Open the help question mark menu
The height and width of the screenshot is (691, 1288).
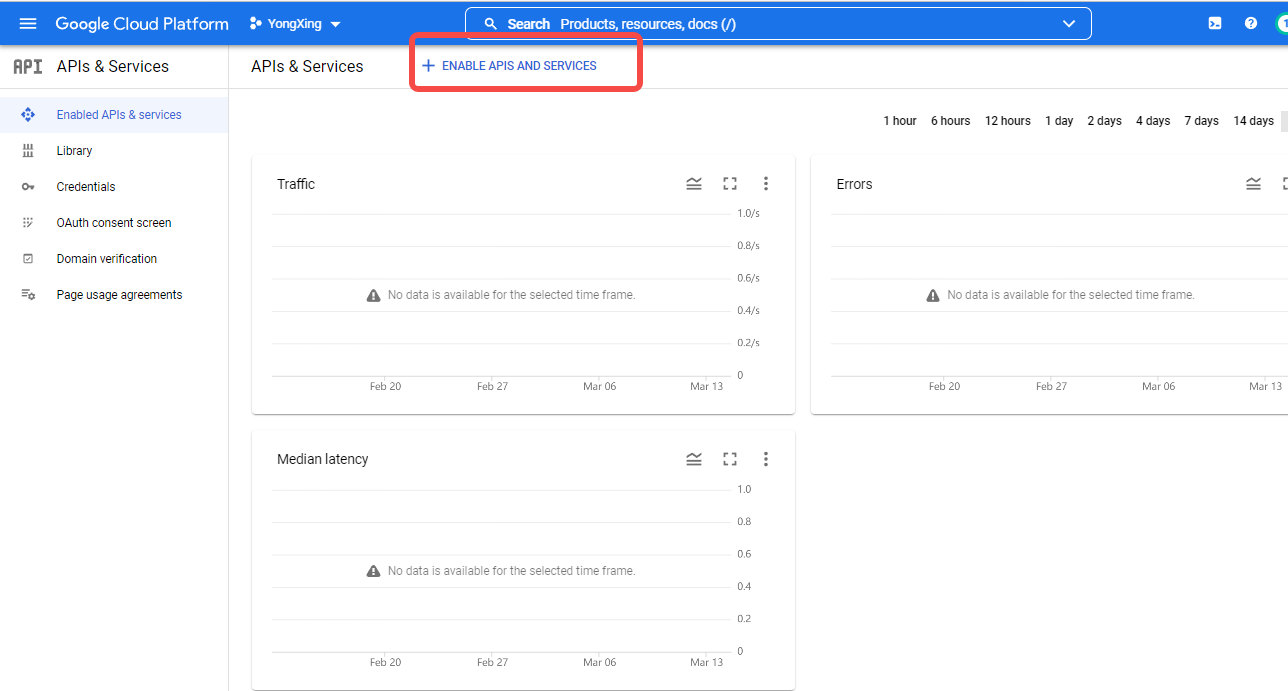1251,23
